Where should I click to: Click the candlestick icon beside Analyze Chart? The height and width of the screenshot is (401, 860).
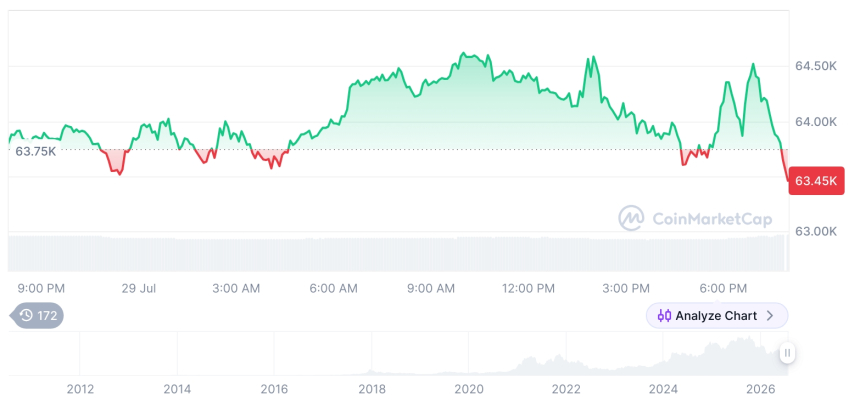(x=664, y=316)
